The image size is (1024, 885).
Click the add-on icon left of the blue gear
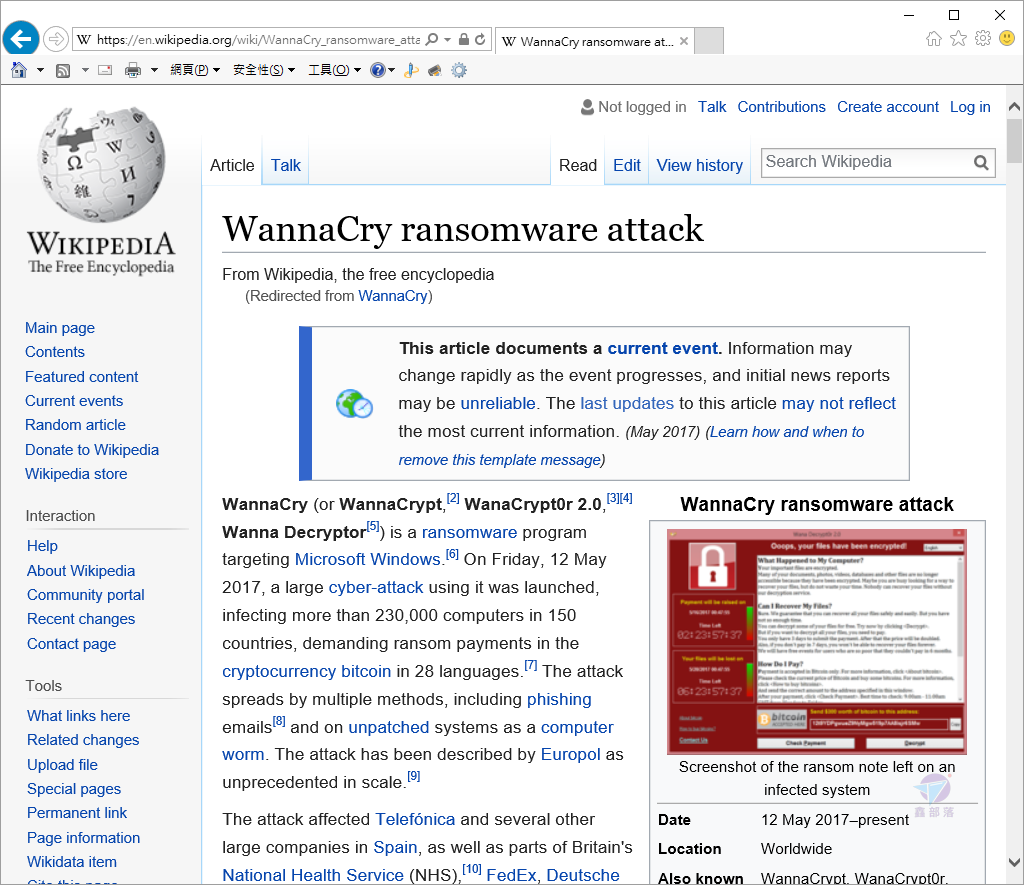click(435, 70)
